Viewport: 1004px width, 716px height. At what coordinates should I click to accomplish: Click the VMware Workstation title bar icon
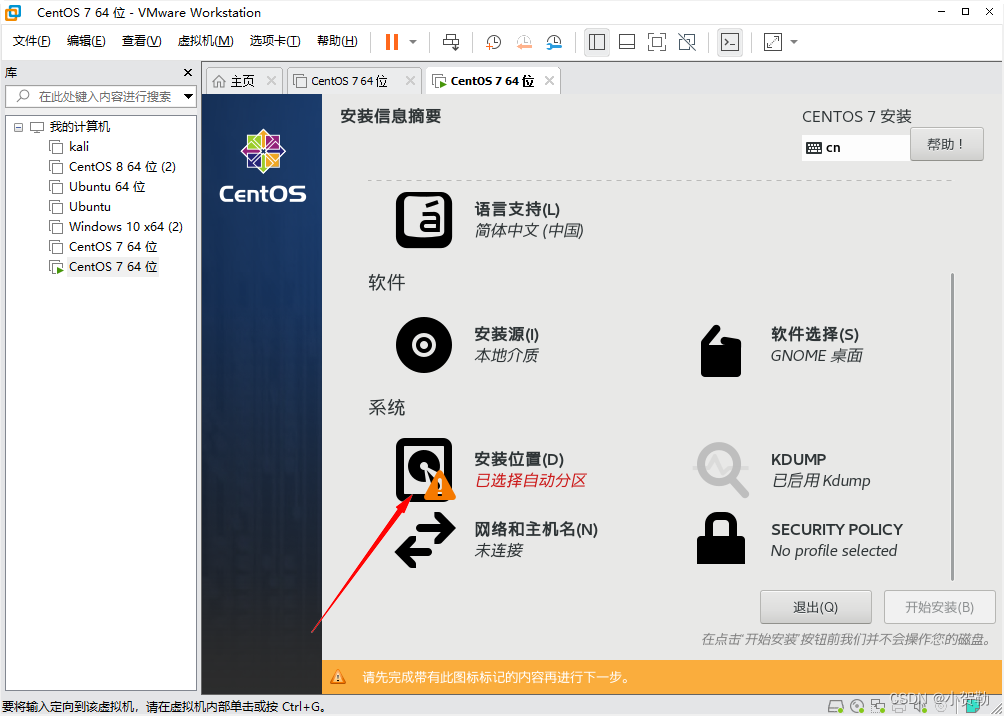pos(13,12)
